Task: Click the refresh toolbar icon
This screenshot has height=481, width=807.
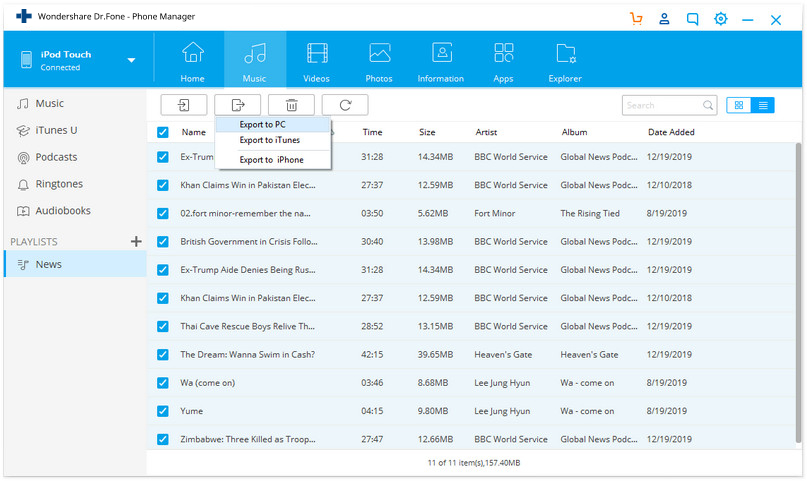Action: [x=345, y=105]
